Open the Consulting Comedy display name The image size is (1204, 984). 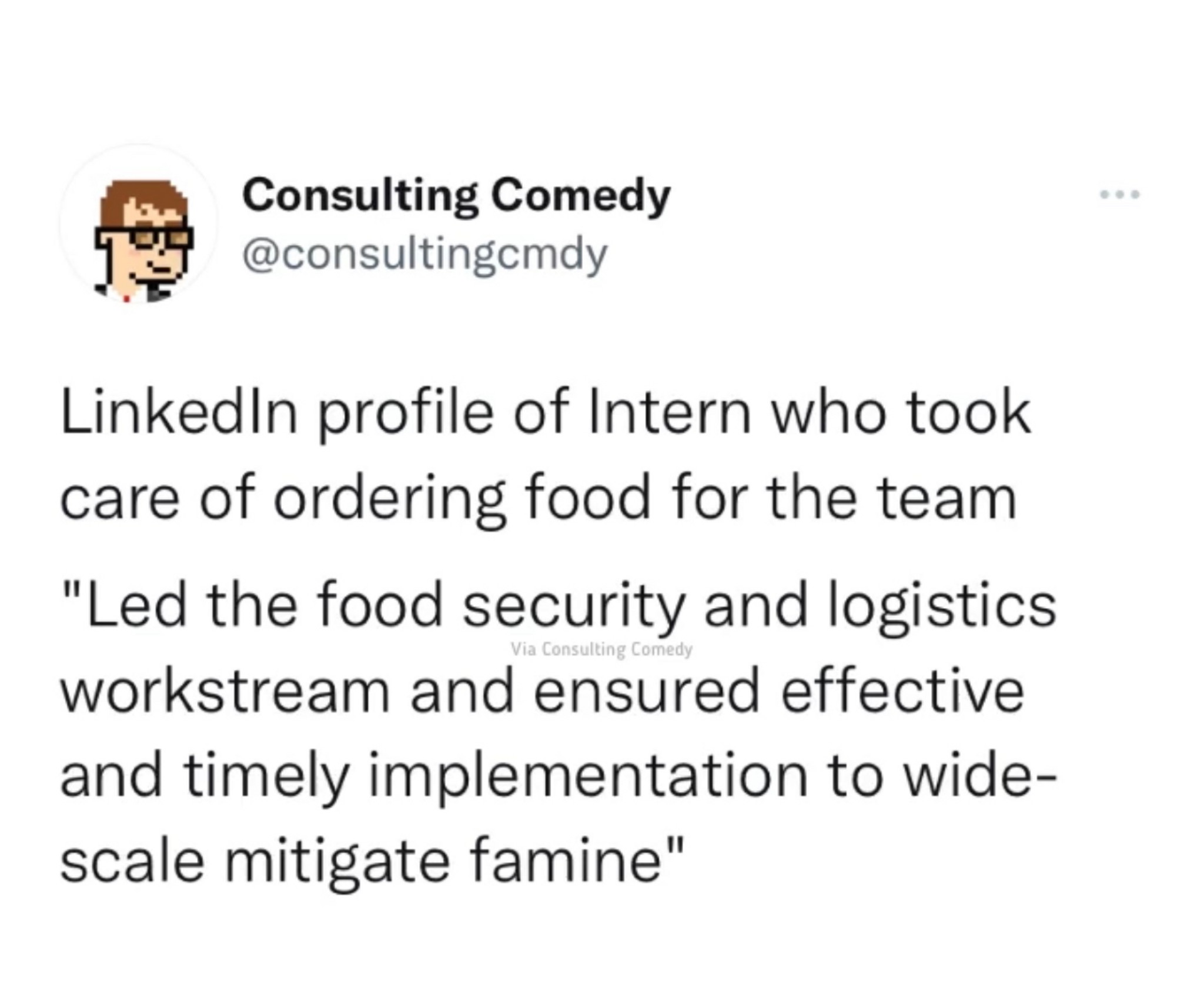click(456, 196)
